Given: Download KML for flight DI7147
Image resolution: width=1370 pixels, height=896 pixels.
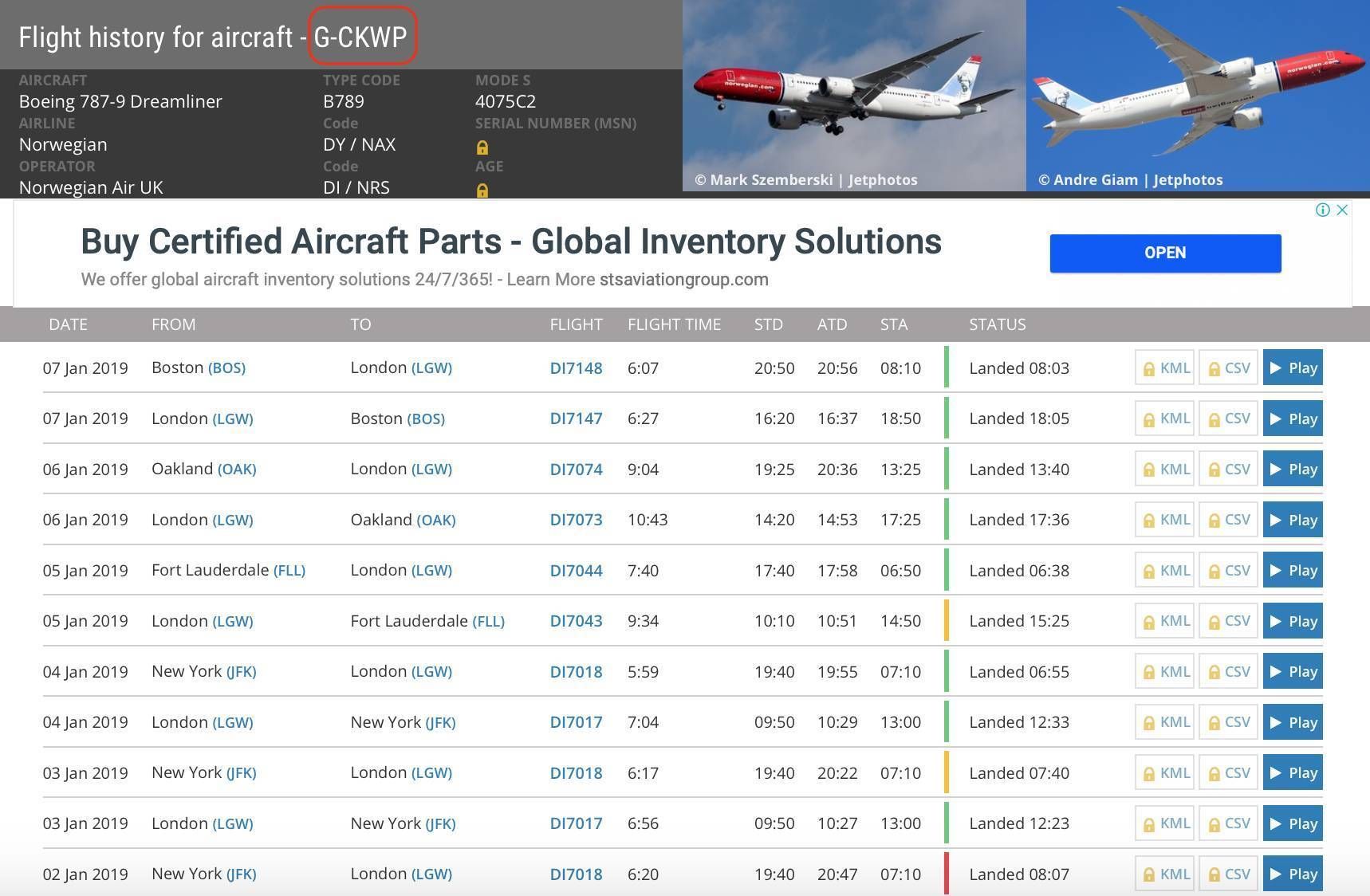Looking at the screenshot, I should 1164,419.
